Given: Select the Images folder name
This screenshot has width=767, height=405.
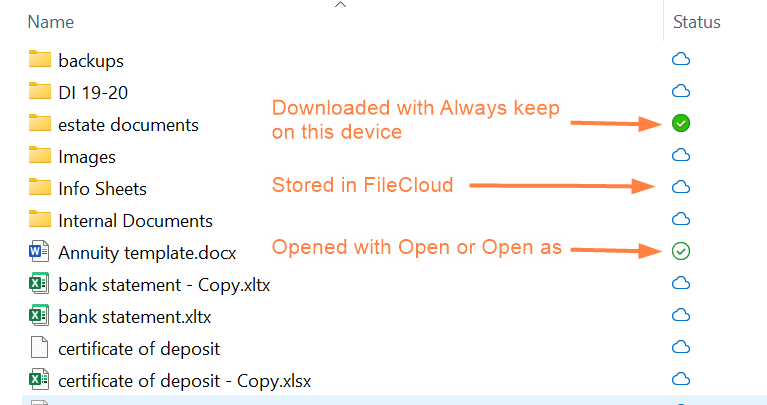Looking at the screenshot, I should click(x=87, y=156).
